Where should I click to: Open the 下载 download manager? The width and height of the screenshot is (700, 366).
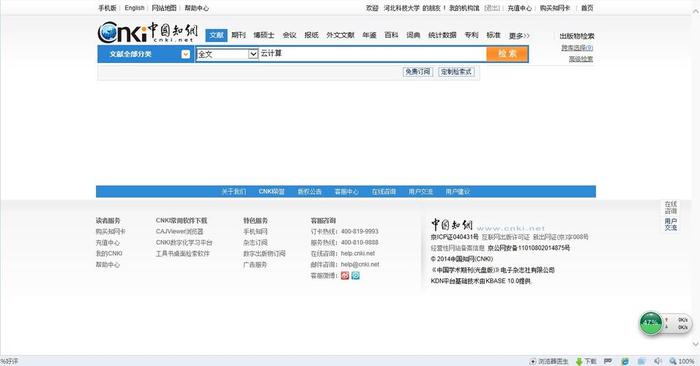pyautogui.click(x=586, y=361)
